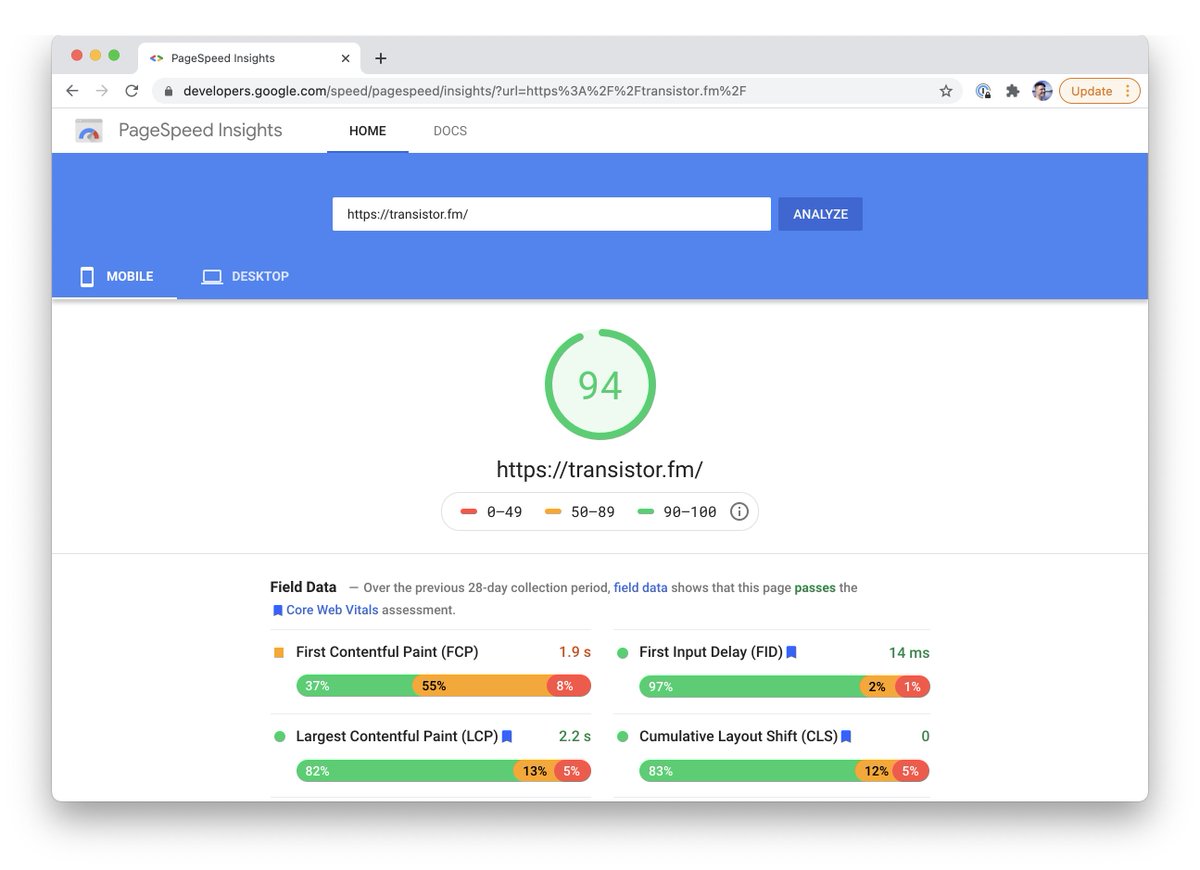Open a new browser tab
The height and width of the screenshot is (870, 1200).
[380, 58]
